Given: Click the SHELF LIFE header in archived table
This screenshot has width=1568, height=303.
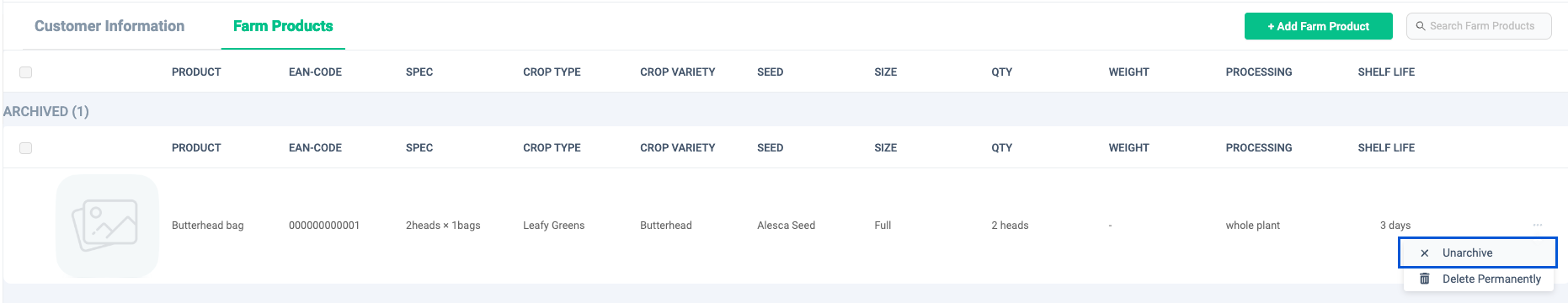Looking at the screenshot, I should coord(1386,148).
